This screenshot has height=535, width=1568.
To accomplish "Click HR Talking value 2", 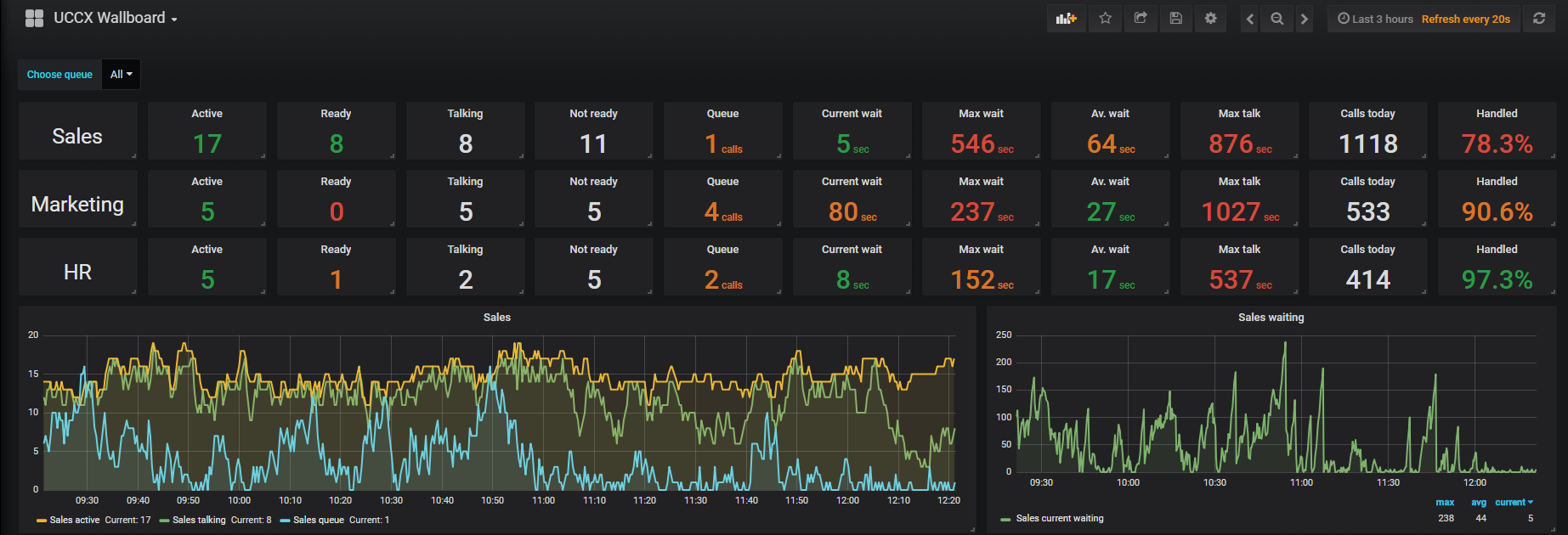I will tap(466, 279).
